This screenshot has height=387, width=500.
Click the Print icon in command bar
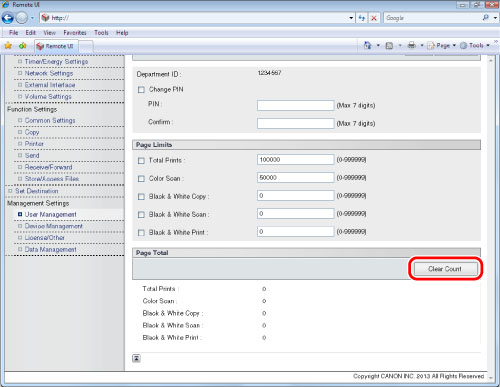point(412,45)
